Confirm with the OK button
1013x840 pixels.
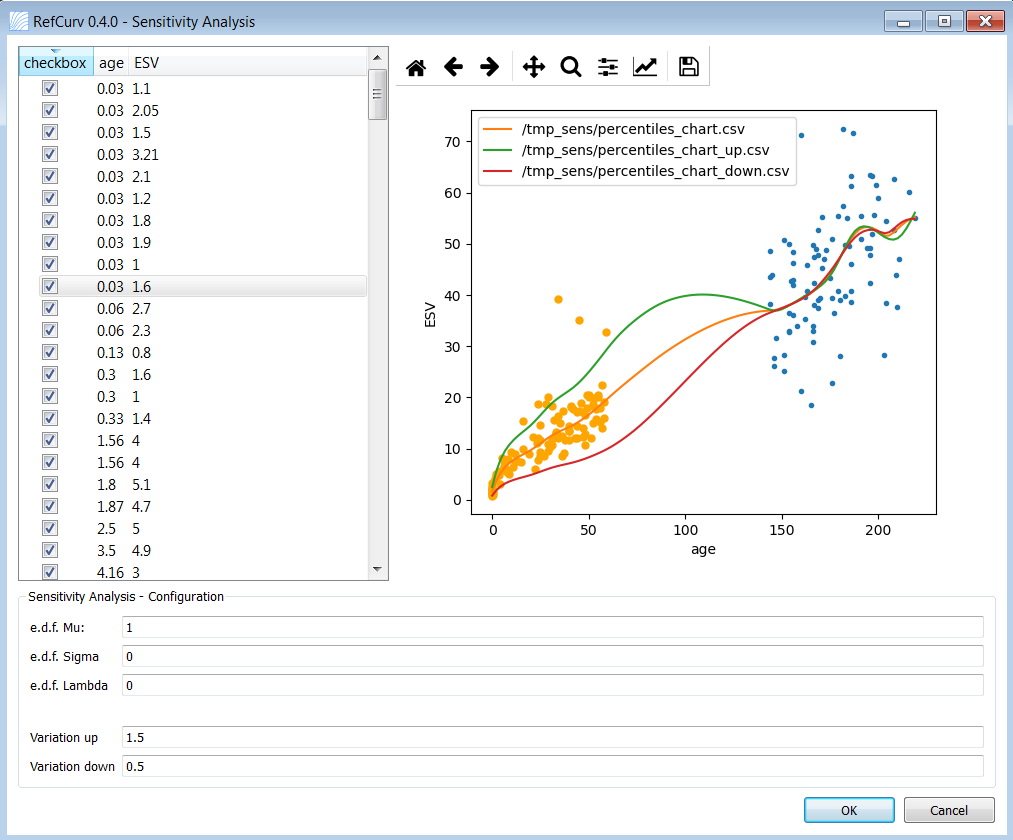click(x=849, y=810)
